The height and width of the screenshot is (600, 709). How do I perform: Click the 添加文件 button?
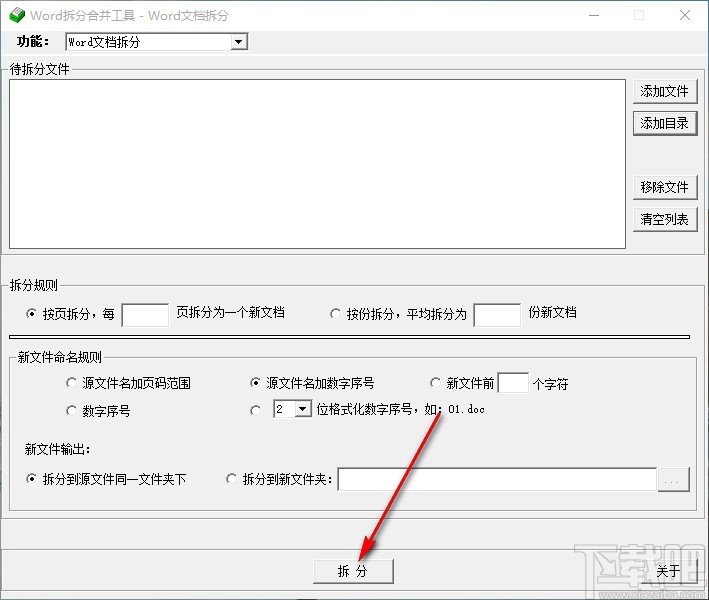(664, 91)
